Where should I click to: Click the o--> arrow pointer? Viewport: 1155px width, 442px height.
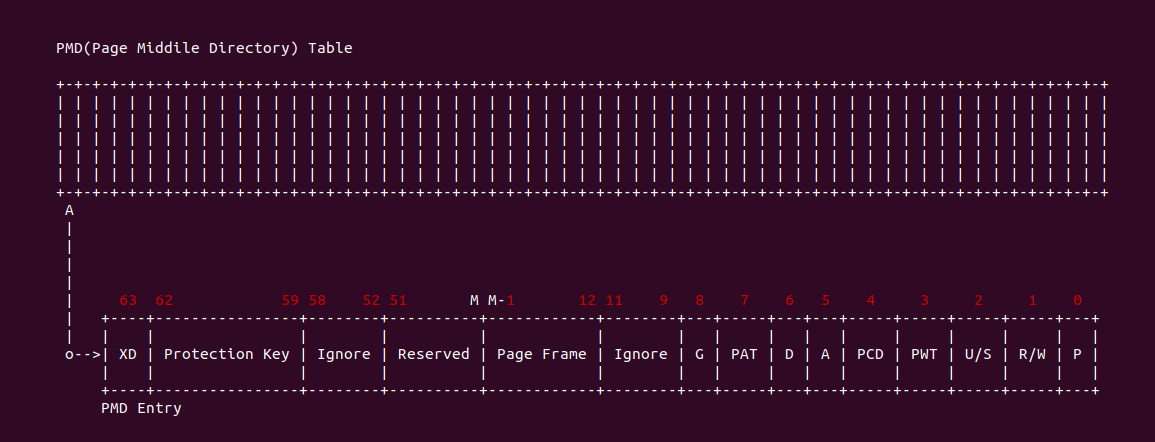(x=83, y=354)
